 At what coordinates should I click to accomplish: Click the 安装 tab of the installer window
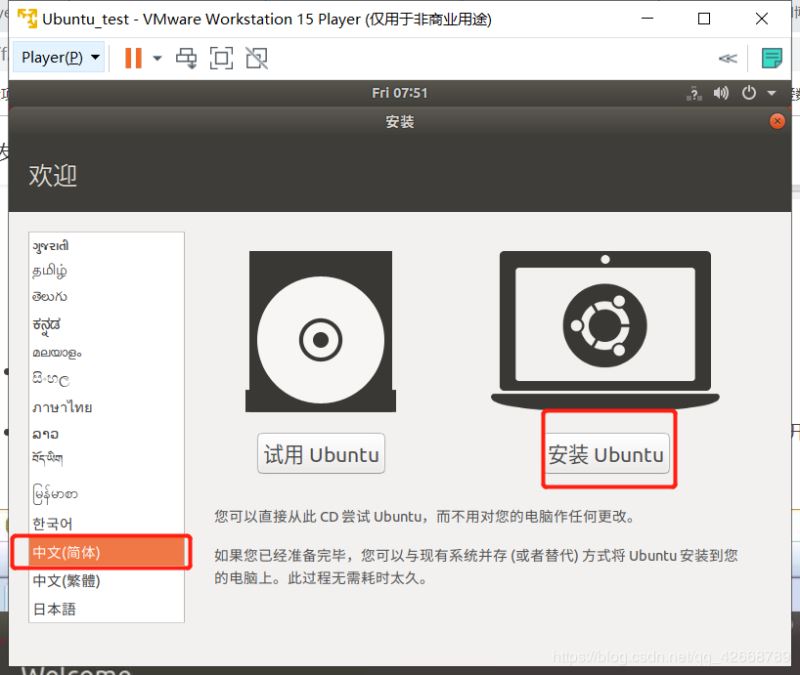tap(399, 121)
